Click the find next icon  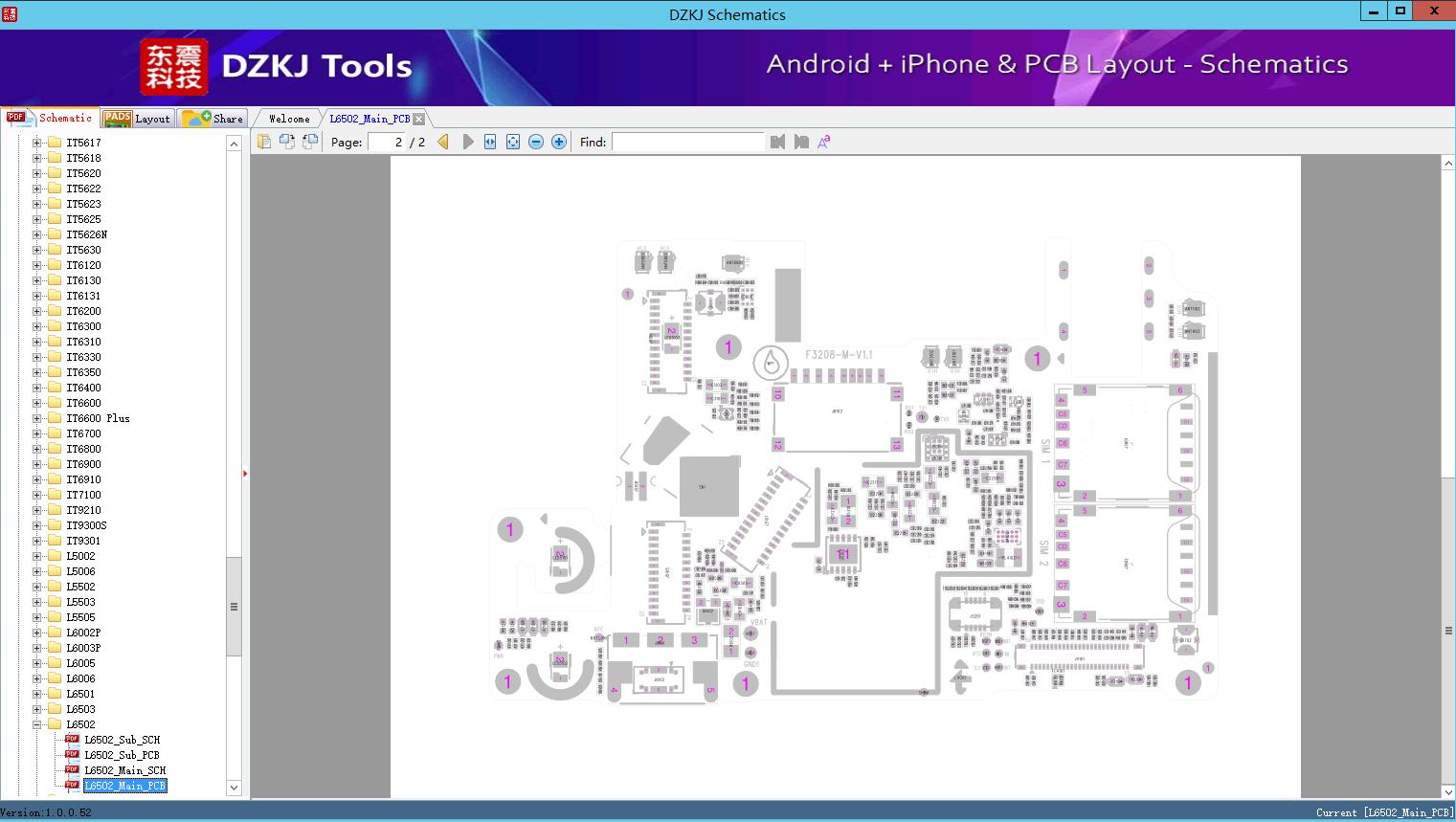(801, 142)
